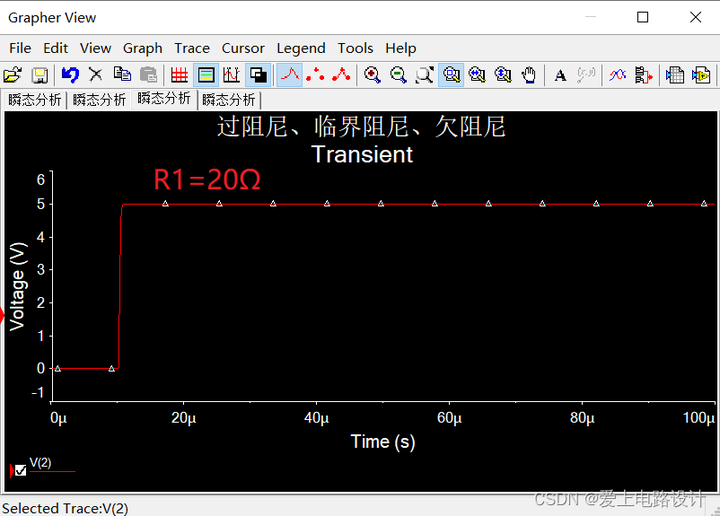Screen dimensions: 720x516
Task: Select the Show Symbols dots icon
Action: tap(315, 75)
